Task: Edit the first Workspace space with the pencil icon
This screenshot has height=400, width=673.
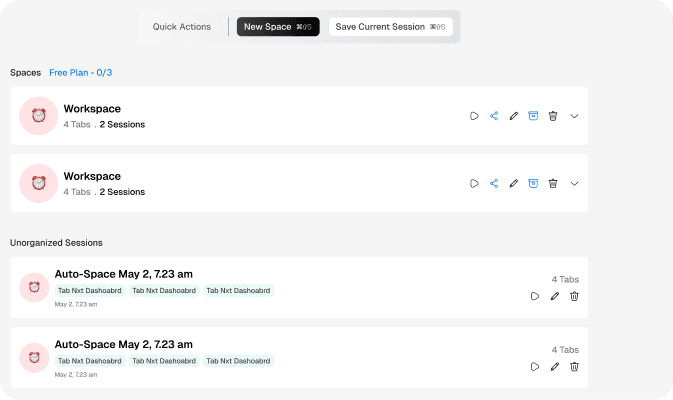Action: (514, 116)
